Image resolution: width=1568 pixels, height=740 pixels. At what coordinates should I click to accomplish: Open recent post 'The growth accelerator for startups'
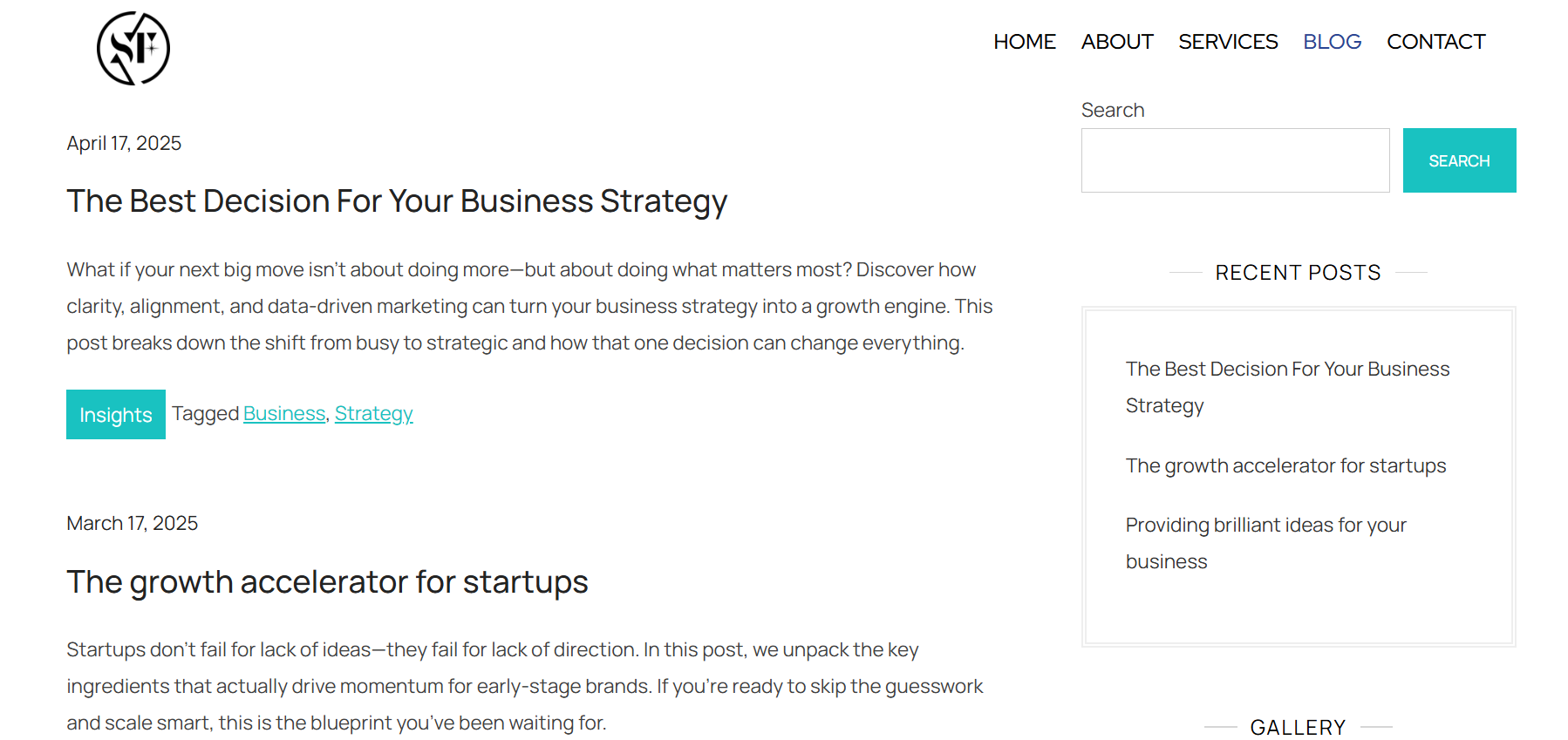[x=1285, y=465]
